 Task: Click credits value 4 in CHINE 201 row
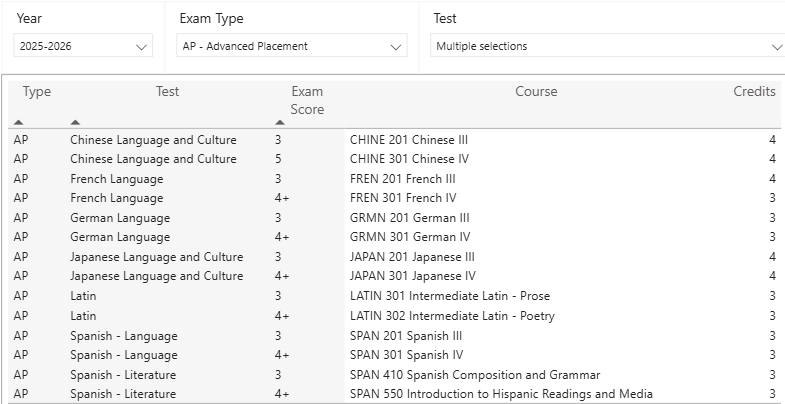tap(772, 140)
